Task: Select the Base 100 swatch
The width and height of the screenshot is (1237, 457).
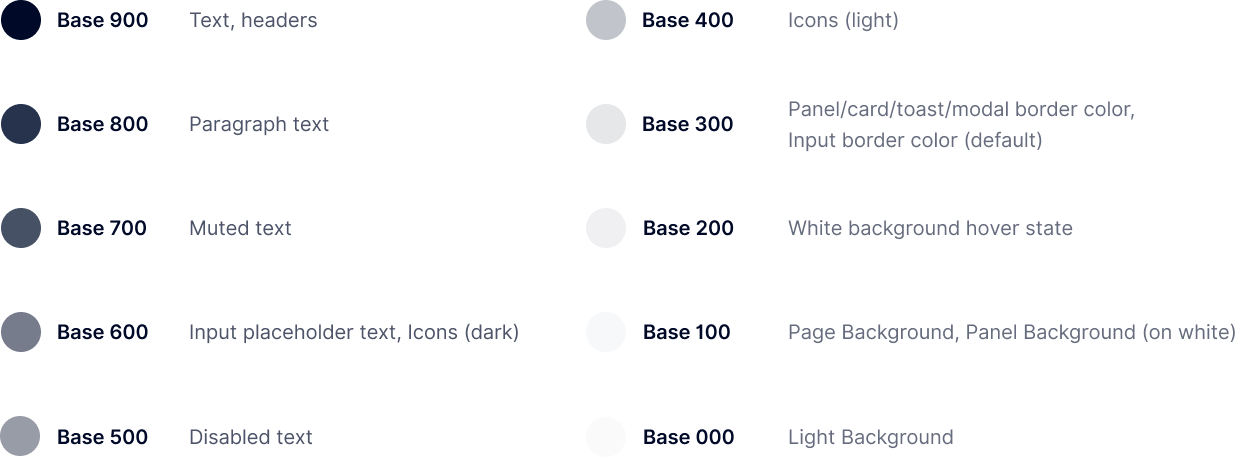Action: point(606,332)
